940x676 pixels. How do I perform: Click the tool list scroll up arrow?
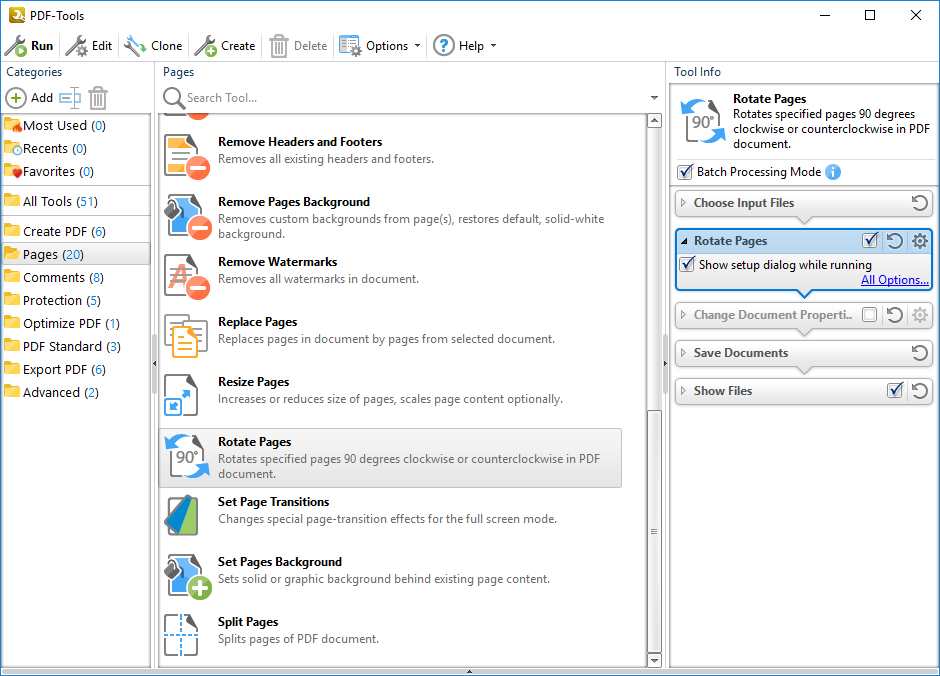(655, 120)
